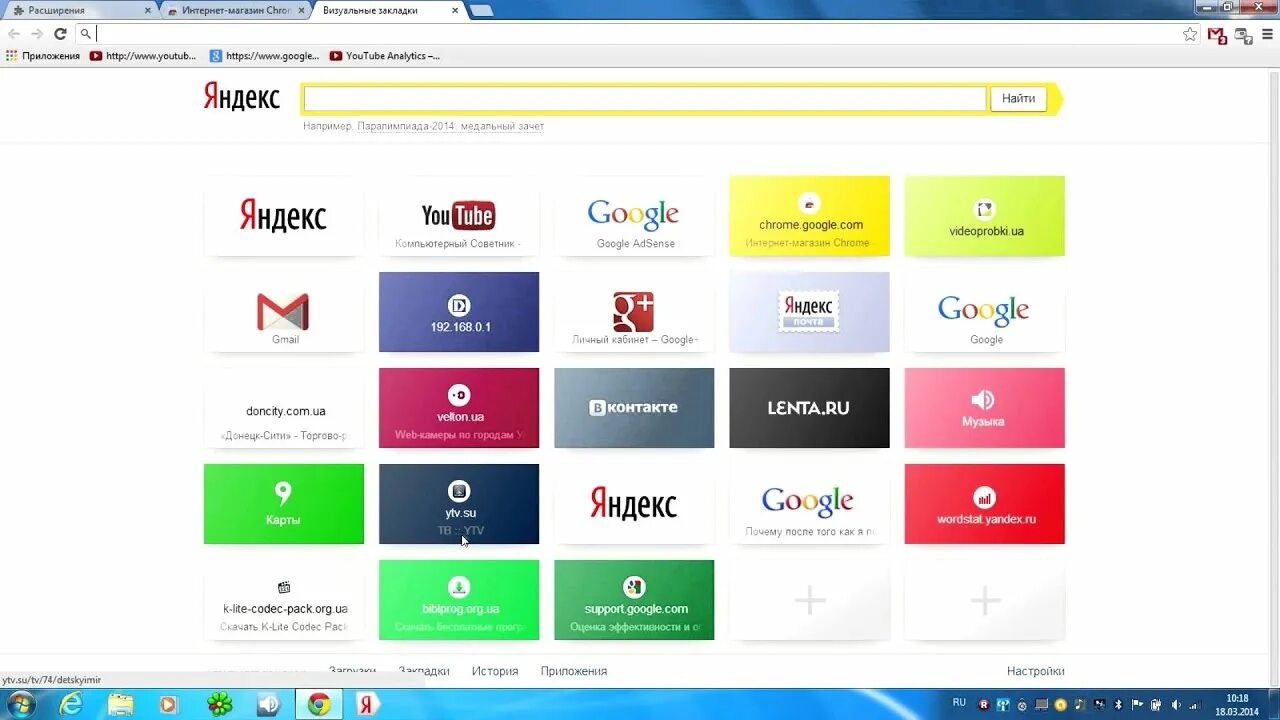Launch Internet Explorer from the taskbar
This screenshot has width=1280, height=720.
coord(71,704)
